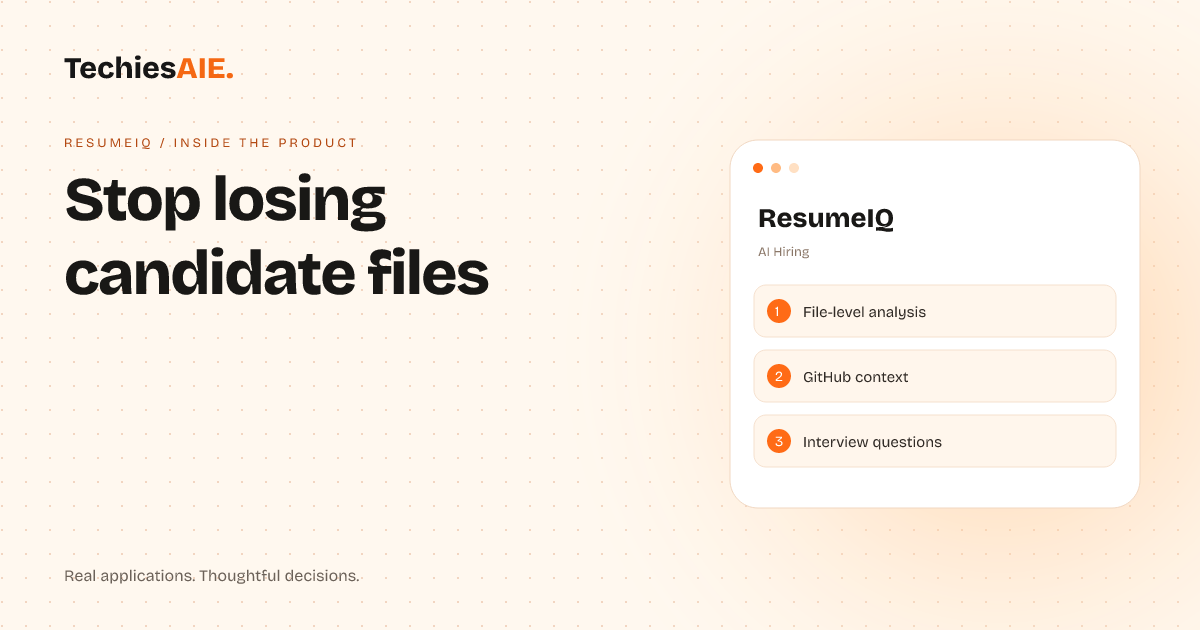Click the 'RESUMEIQ / INSIDE THE PRODUCT' label
Screen dimensions: 1200x630
click(211, 143)
